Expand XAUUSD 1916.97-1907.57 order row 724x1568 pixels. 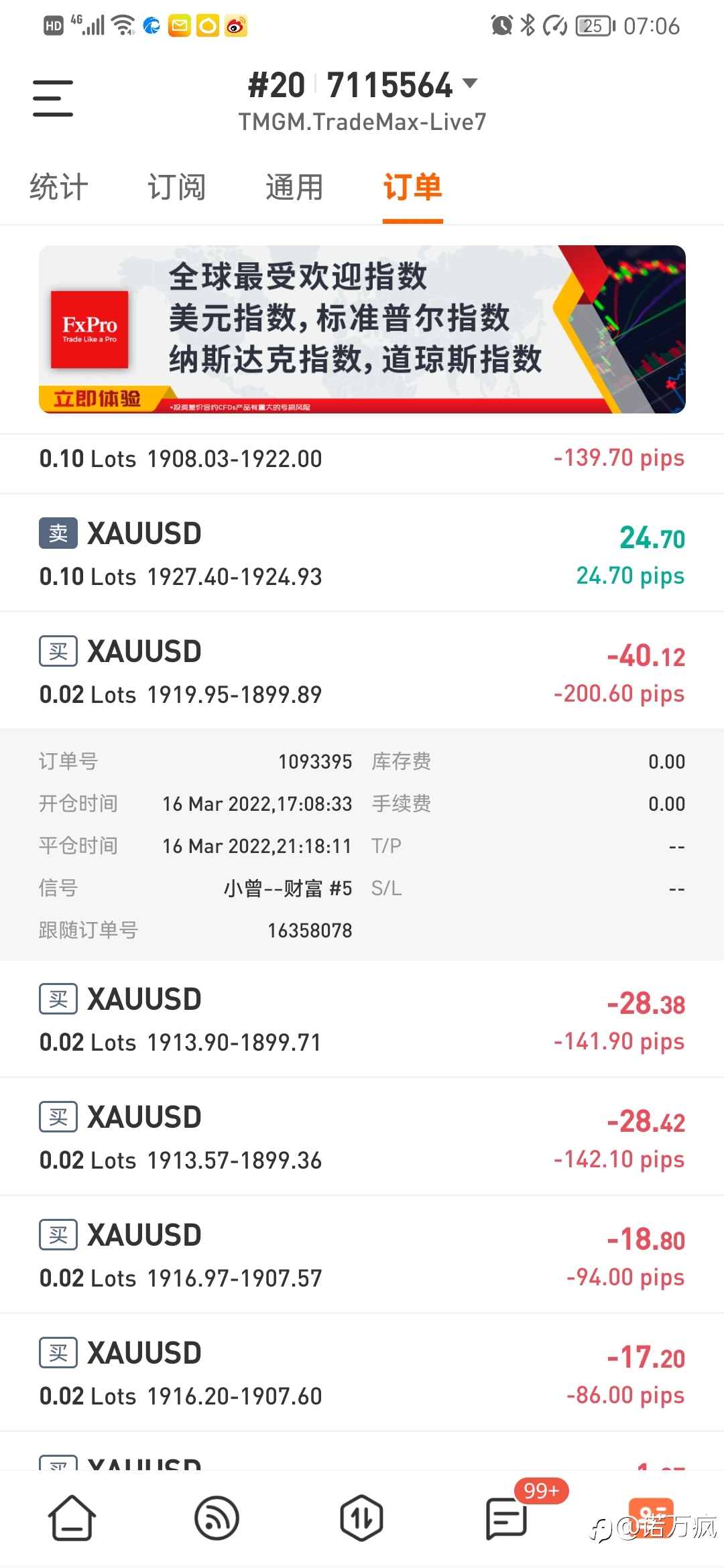click(x=362, y=1254)
